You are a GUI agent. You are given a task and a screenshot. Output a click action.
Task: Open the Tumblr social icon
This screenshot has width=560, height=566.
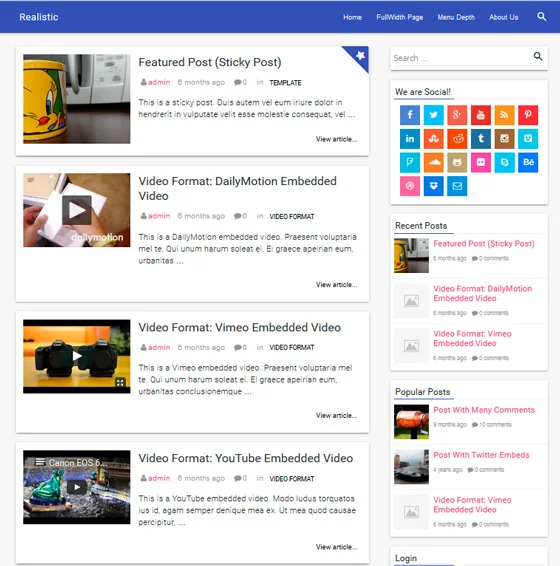coord(481,139)
